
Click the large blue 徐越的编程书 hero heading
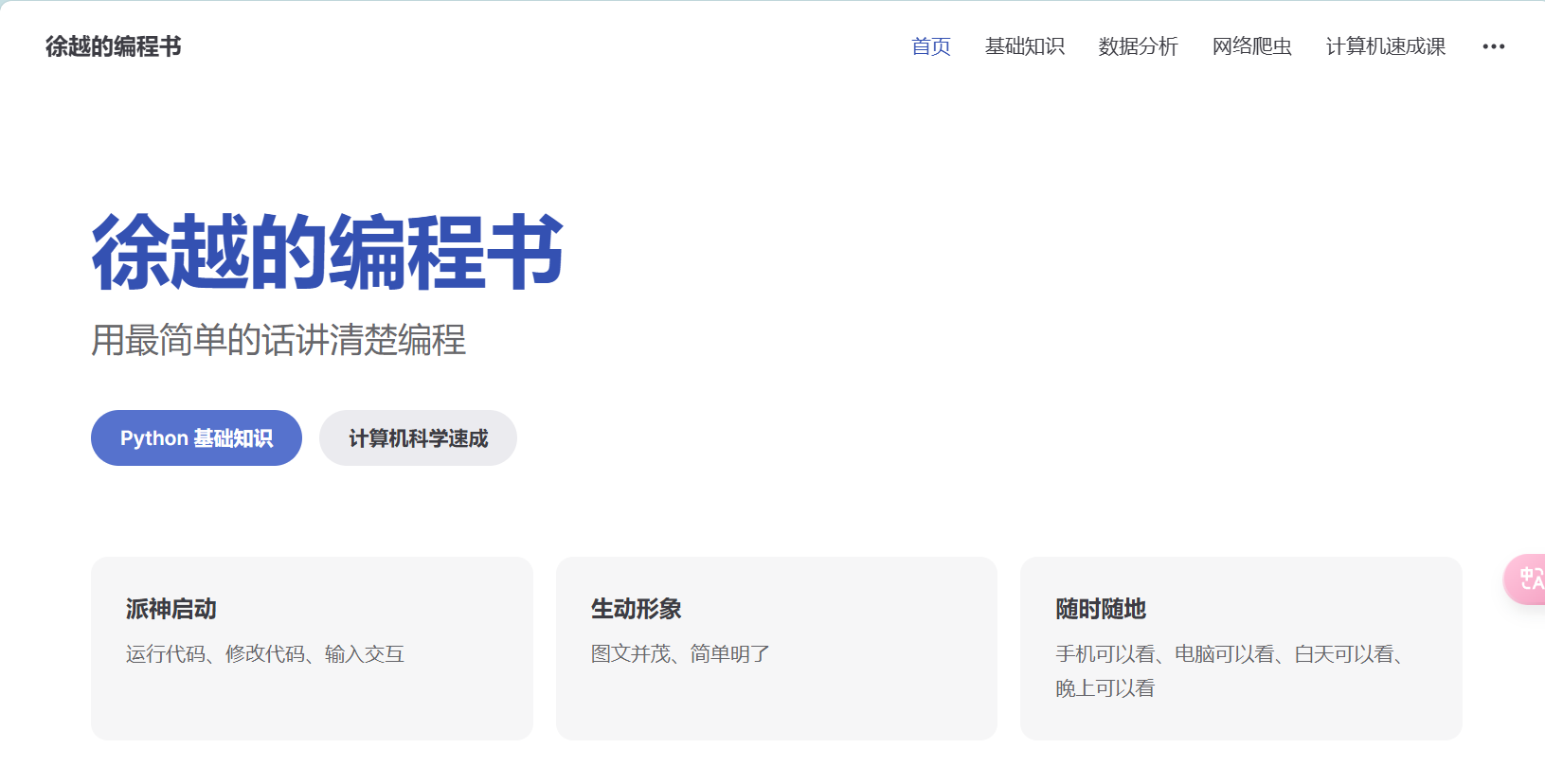pos(327,253)
